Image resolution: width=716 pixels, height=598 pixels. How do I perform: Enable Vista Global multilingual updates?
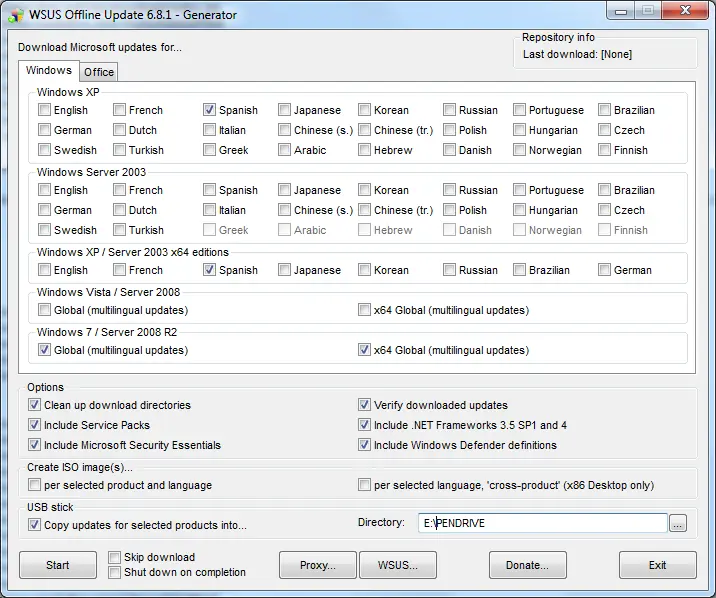tap(44, 310)
